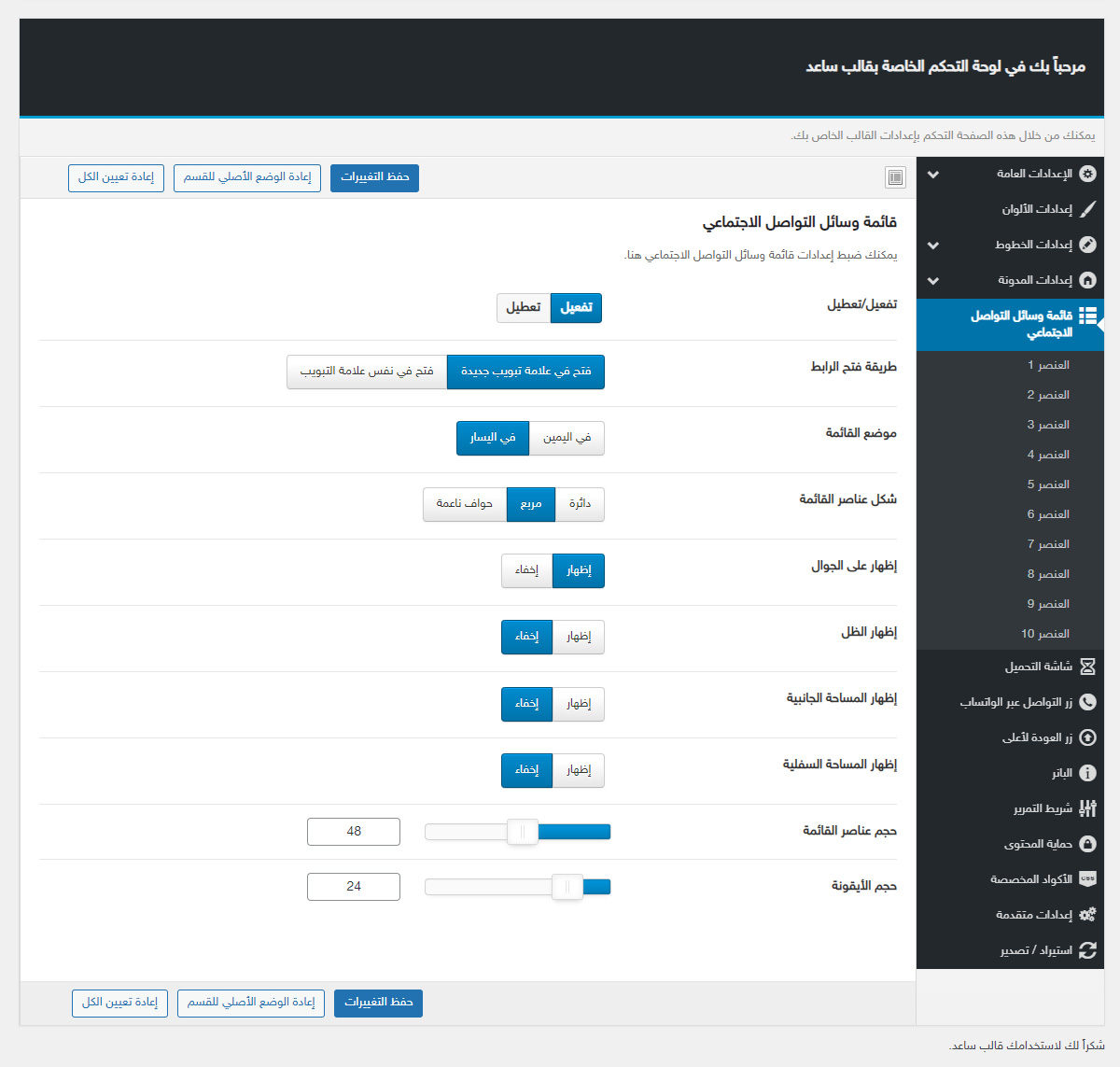This screenshot has width=1120, height=1067.
Task: Click the phone icon for زر التواصل عبر الواتساب
Action: click(x=1087, y=702)
